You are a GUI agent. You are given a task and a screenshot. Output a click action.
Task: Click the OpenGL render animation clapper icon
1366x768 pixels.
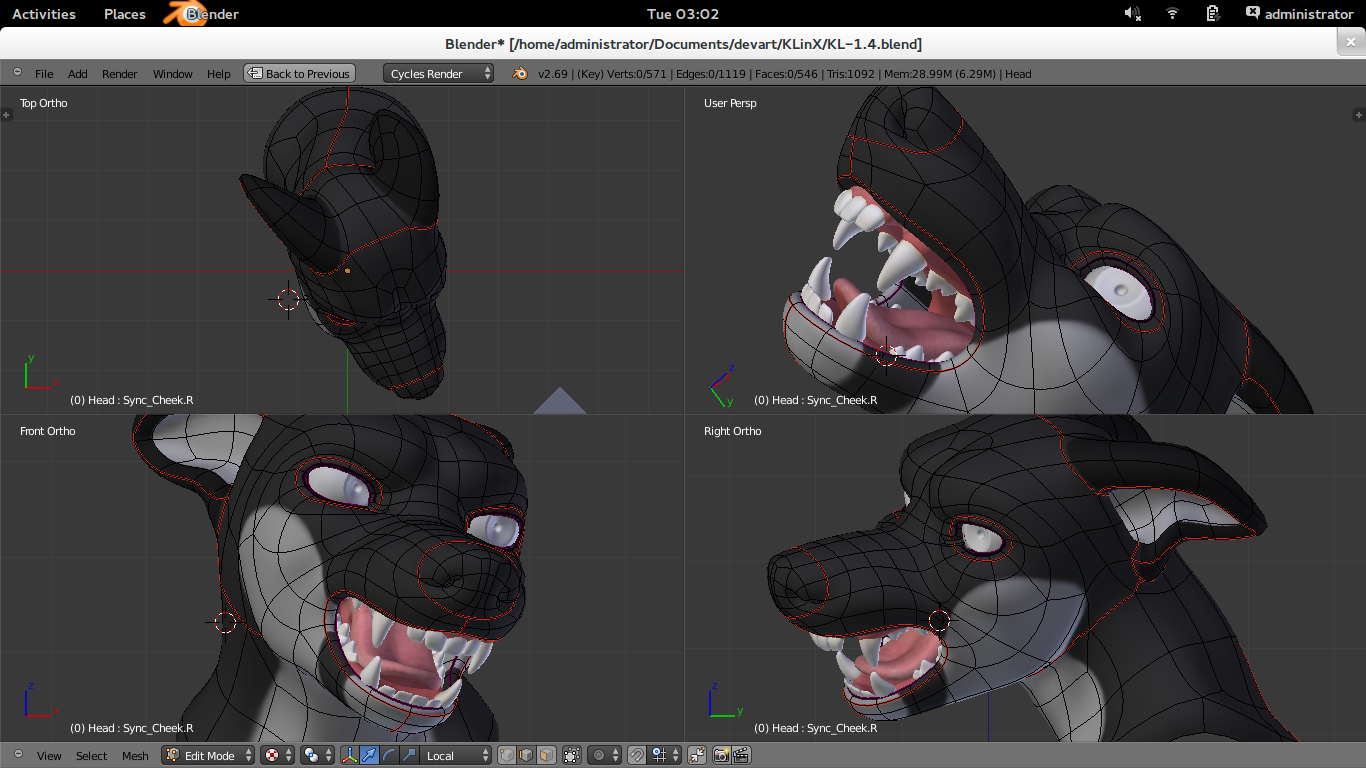click(741, 755)
